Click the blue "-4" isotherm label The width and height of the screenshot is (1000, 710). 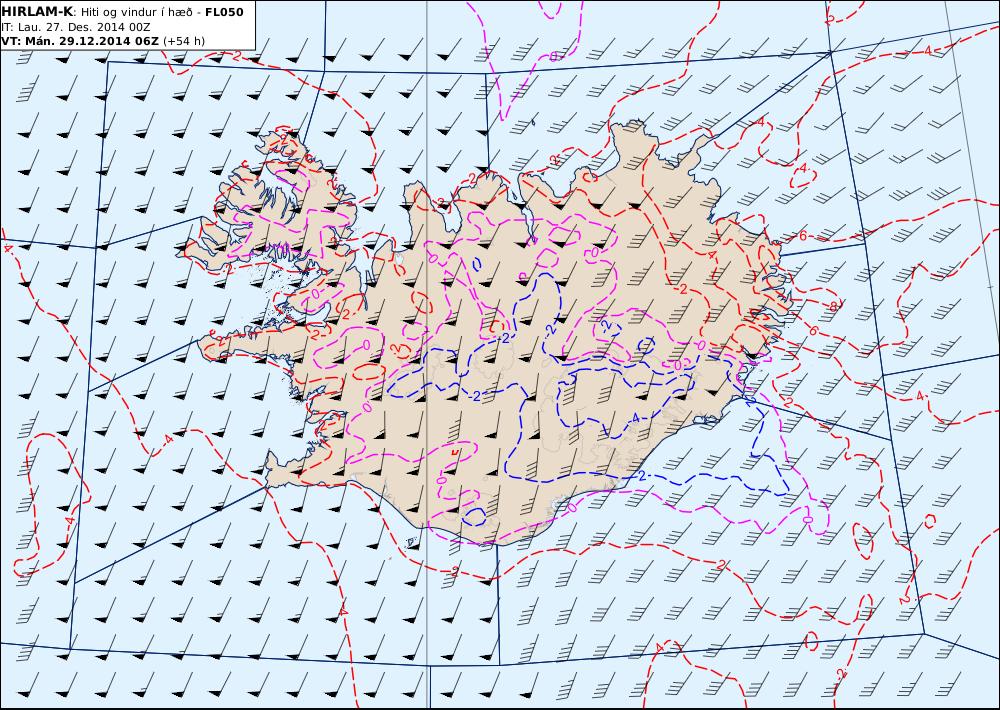click(634, 418)
